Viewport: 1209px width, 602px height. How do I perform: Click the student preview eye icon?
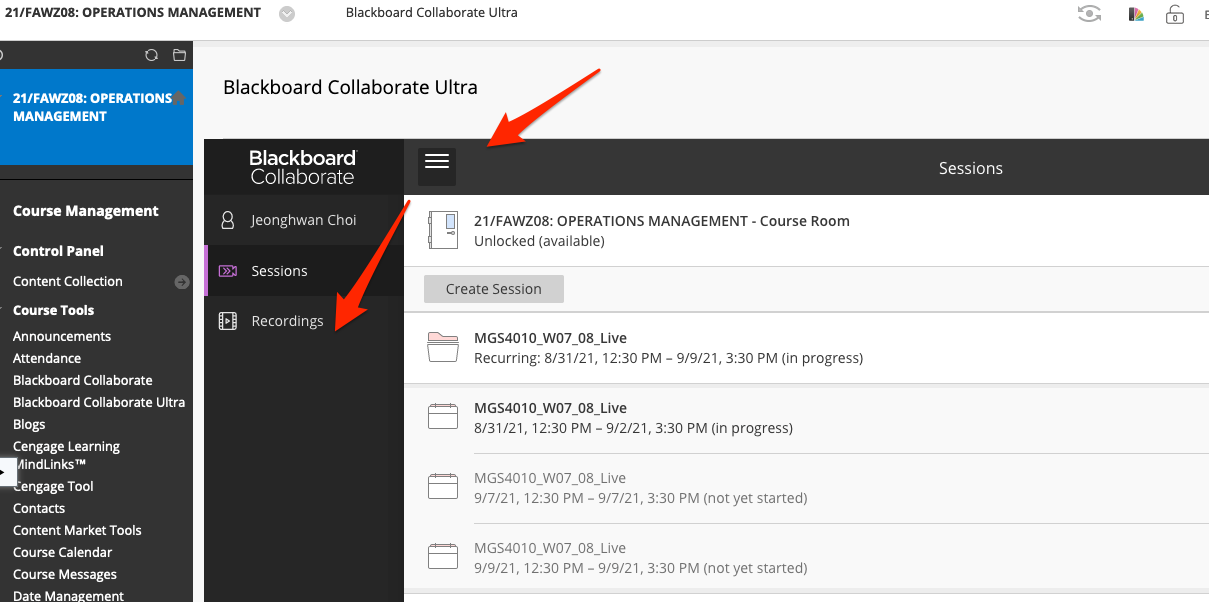1089,14
